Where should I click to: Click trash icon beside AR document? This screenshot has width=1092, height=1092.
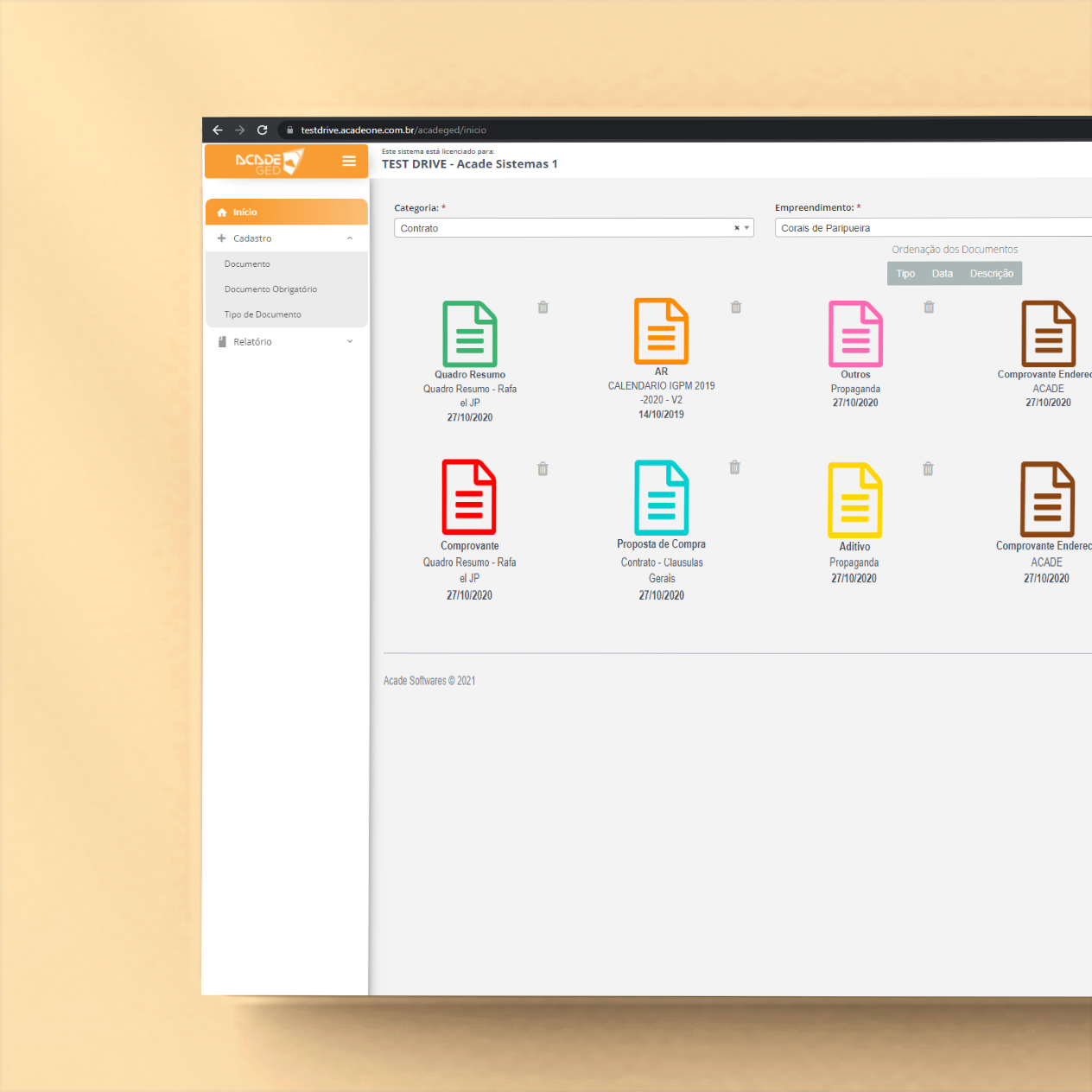(x=736, y=308)
